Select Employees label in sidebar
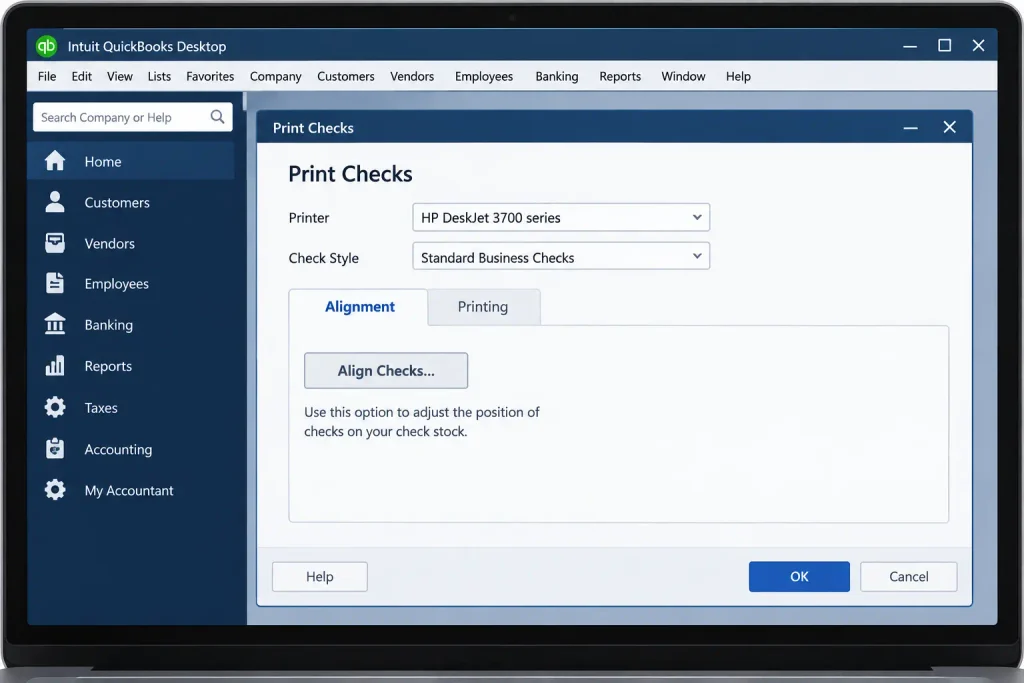Image resolution: width=1024 pixels, height=683 pixels. point(116,284)
